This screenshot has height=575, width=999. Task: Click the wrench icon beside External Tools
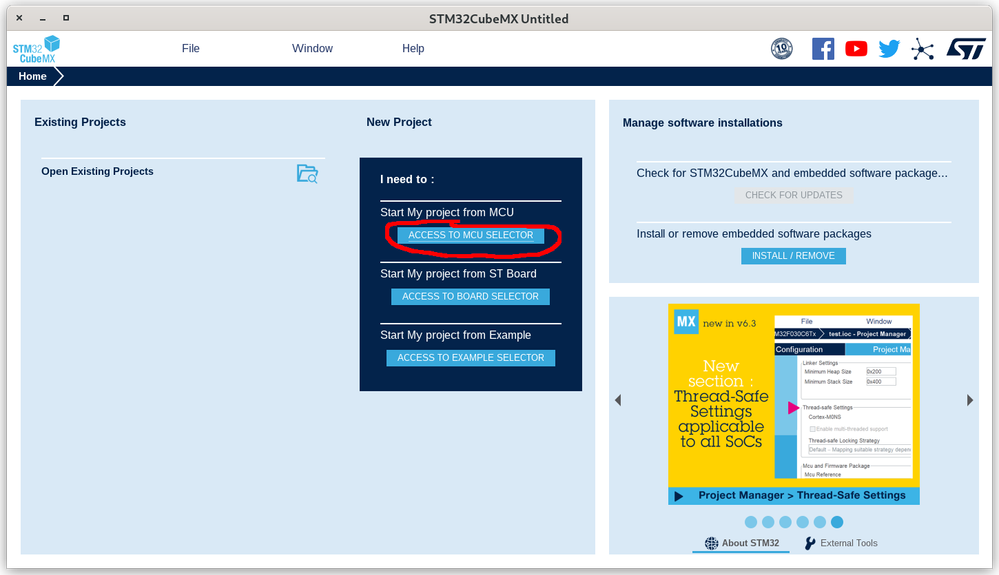[x=810, y=543]
